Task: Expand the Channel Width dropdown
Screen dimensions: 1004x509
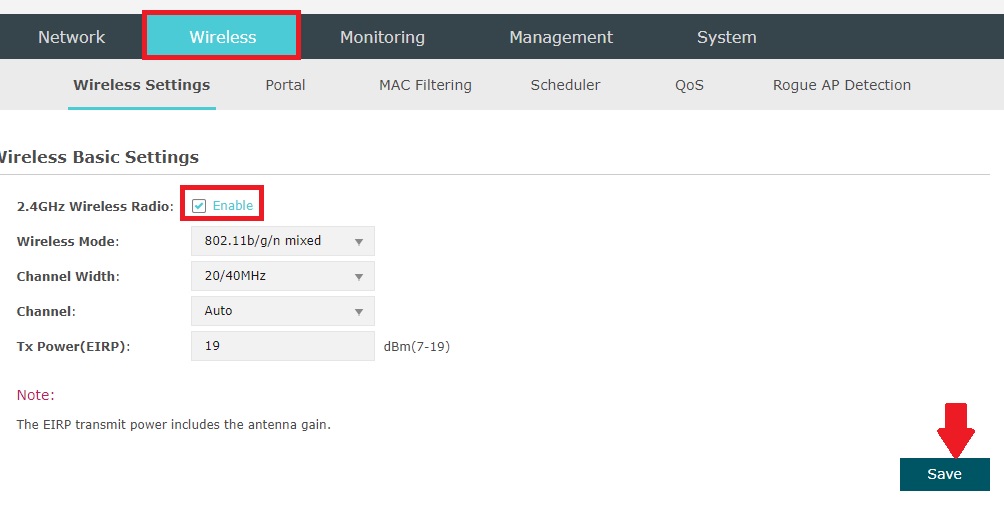Action: pyautogui.click(x=282, y=276)
